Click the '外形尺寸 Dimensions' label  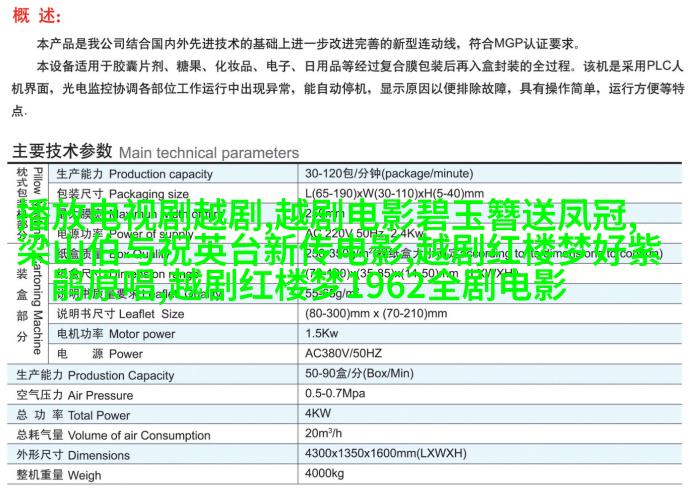click(x=73, y=455)
